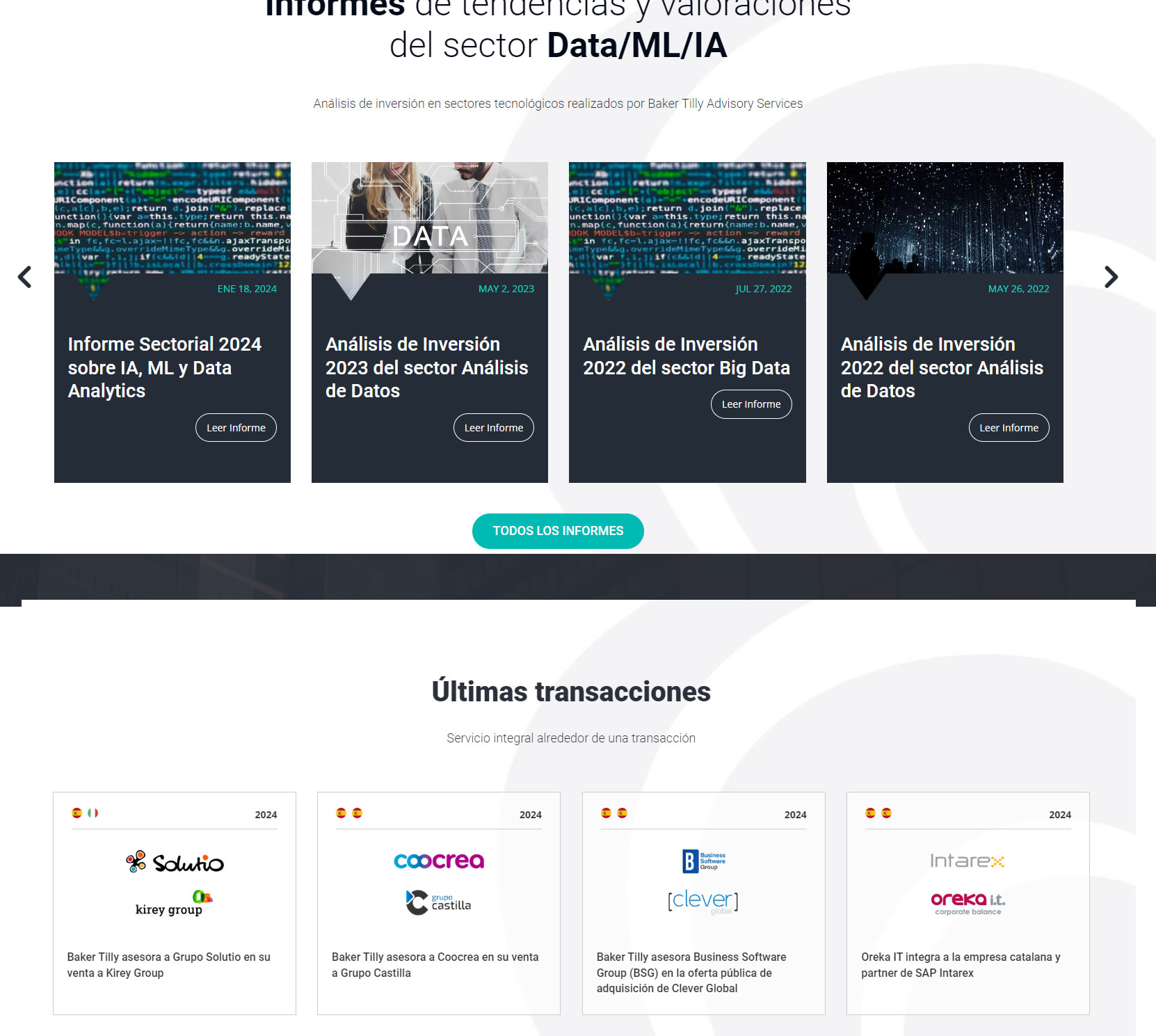Open Business Software Group Clever Global transaction
The width and height of the screenshot is (1156, 1036).
point(691,973)
